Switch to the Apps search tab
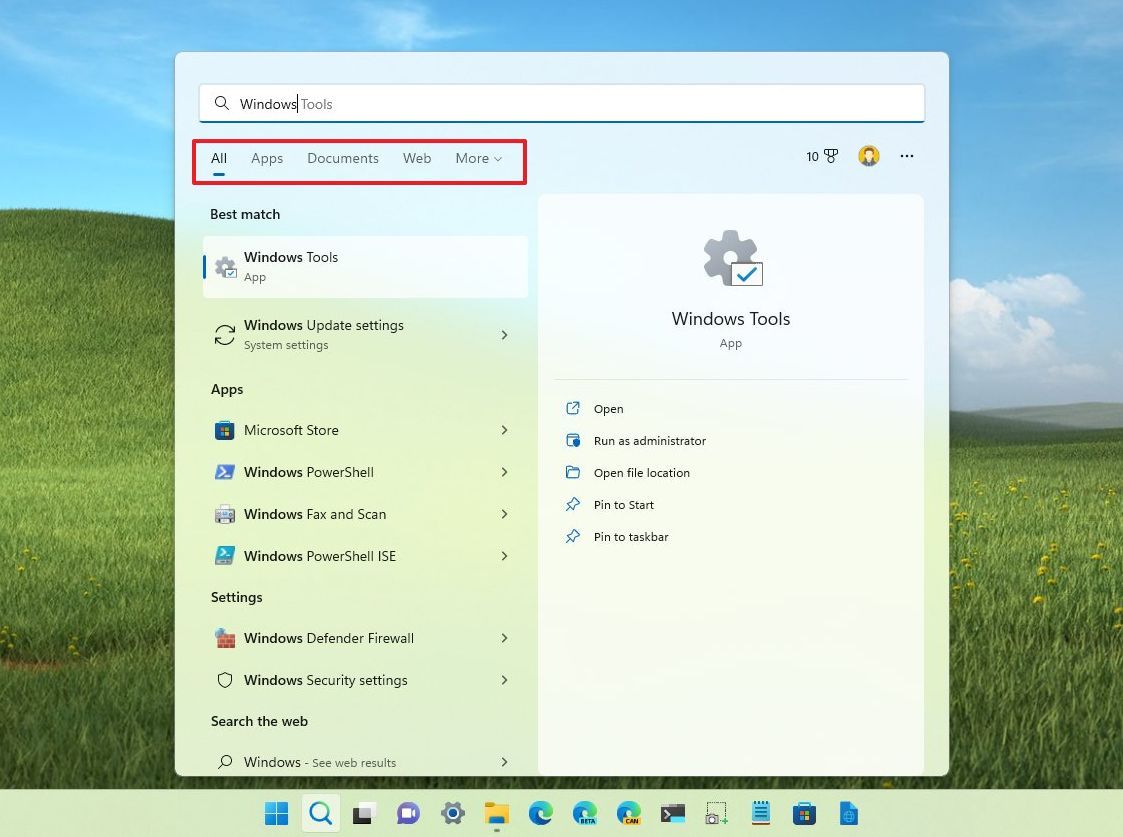The width and height of the screenshot is (1123, 837). (267, 158)
